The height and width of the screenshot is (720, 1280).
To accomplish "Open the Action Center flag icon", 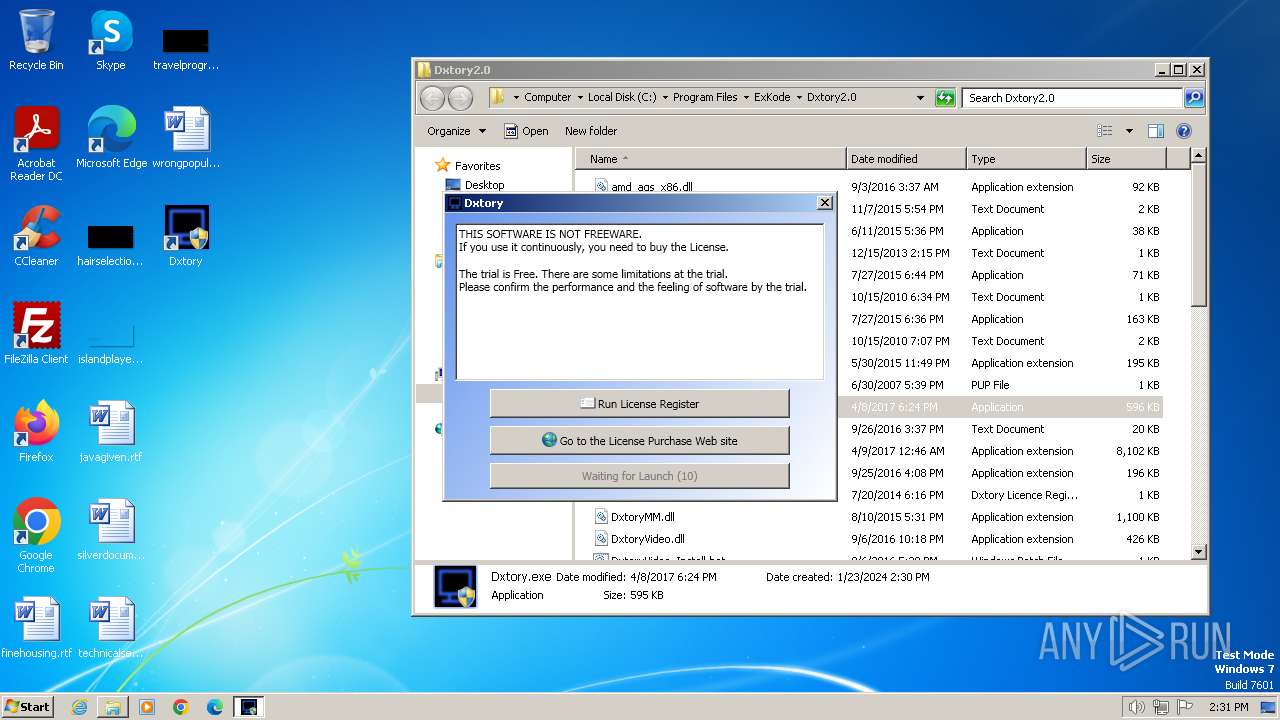I will pyautogui.click(x=1185, y=707).
